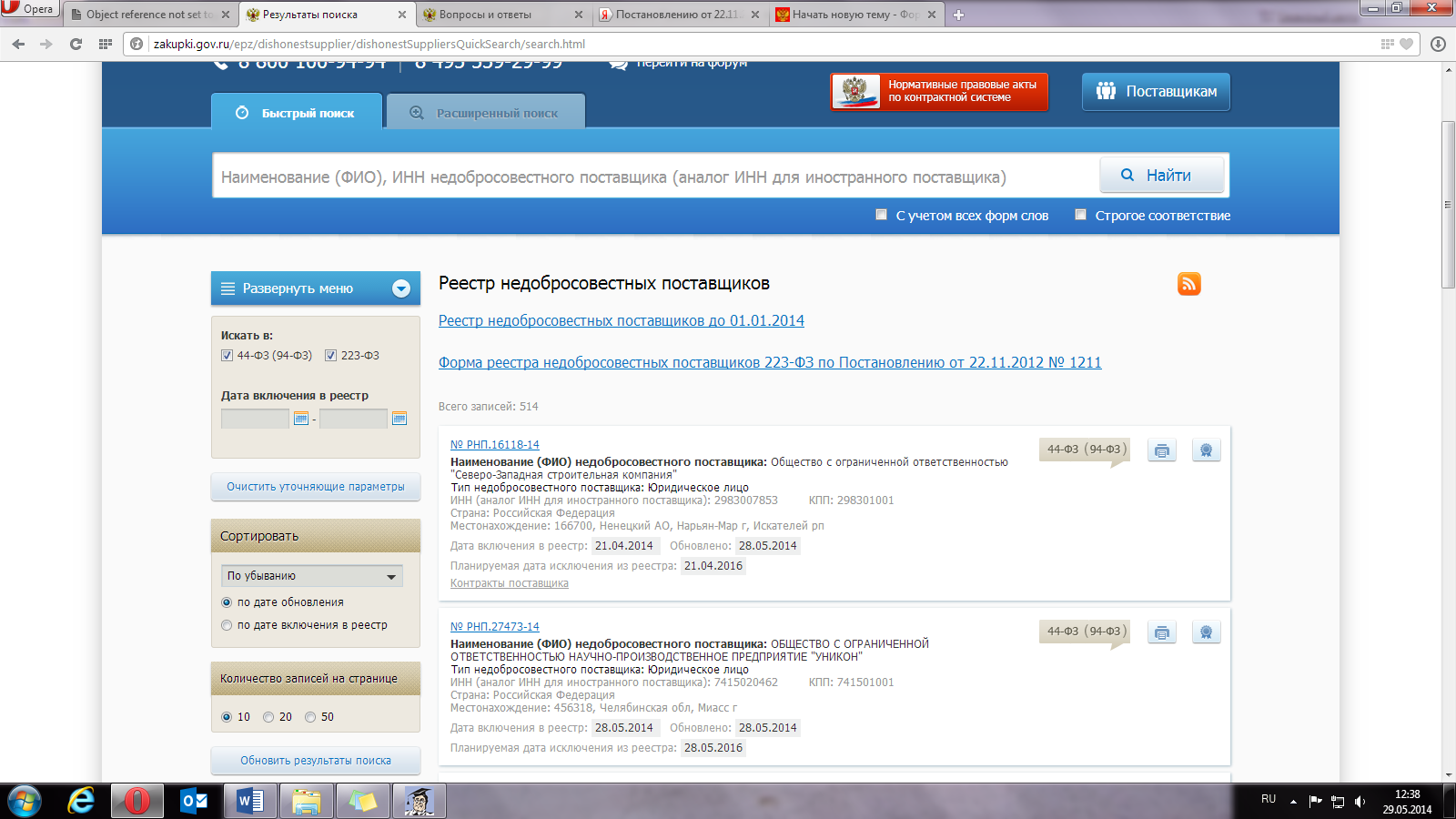
Task: Open link Реестр недобросовестных поставщиков до 01.01.2014
Action: click(621, 320)
